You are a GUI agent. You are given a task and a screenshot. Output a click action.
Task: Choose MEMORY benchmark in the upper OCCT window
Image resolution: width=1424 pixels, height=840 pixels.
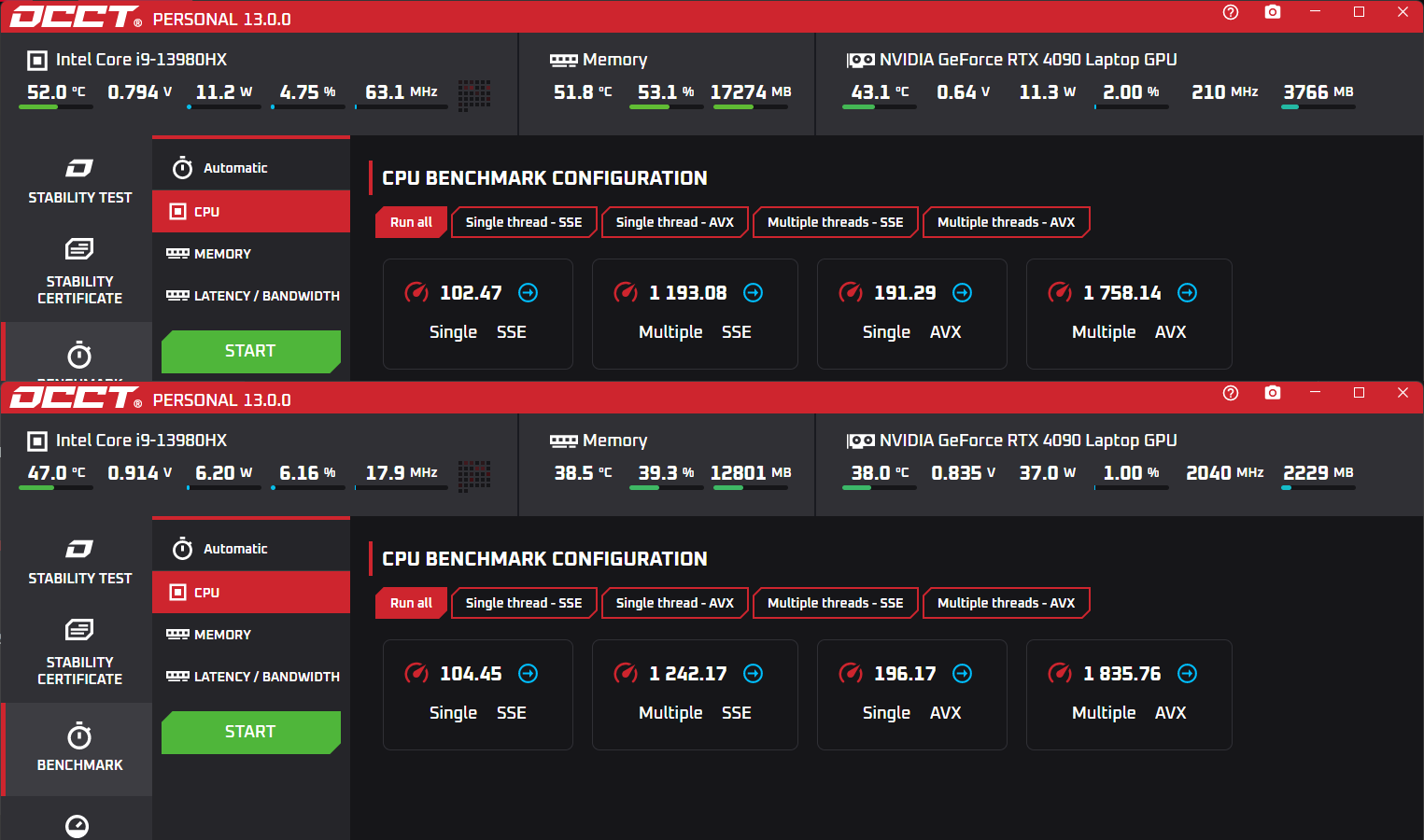point(251,254)
